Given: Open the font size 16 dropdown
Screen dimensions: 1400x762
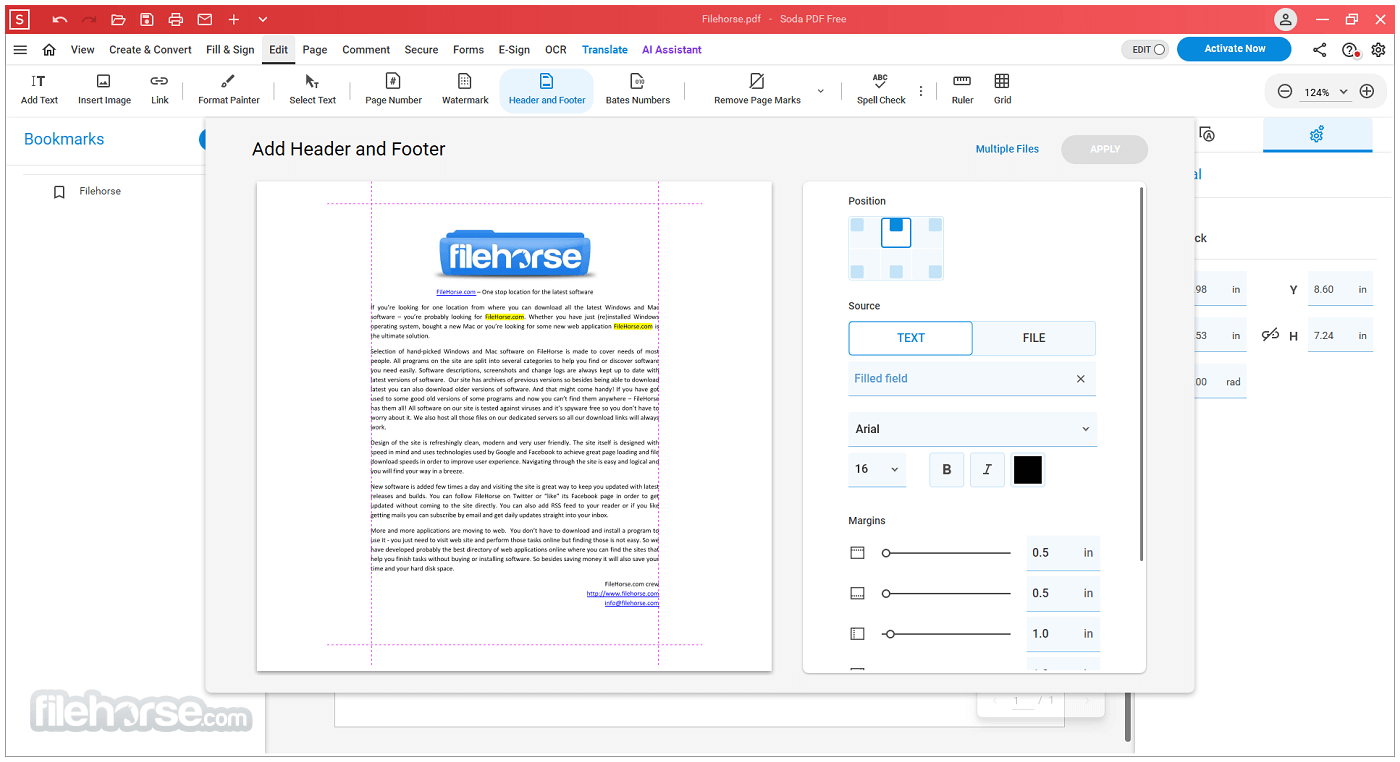Looking at the screenshot, I should 877,469.
